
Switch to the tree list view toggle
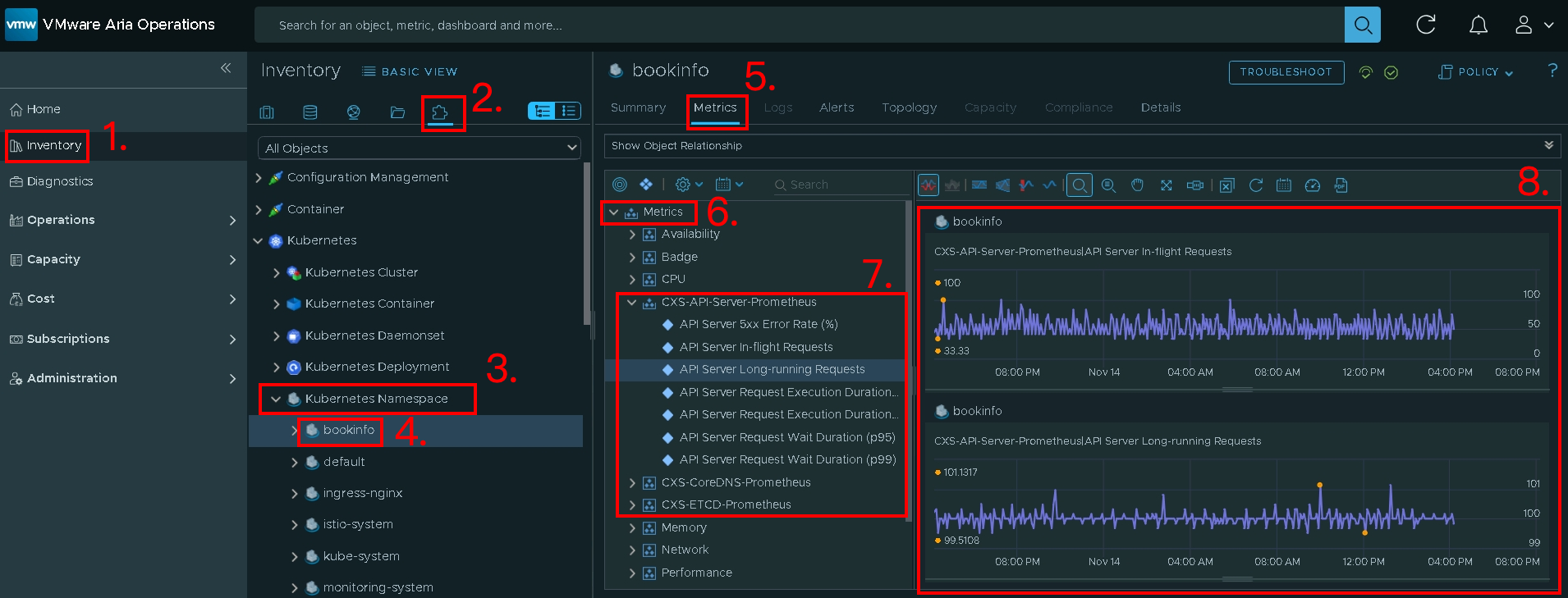pyautogui.click(x=542, y=111)
